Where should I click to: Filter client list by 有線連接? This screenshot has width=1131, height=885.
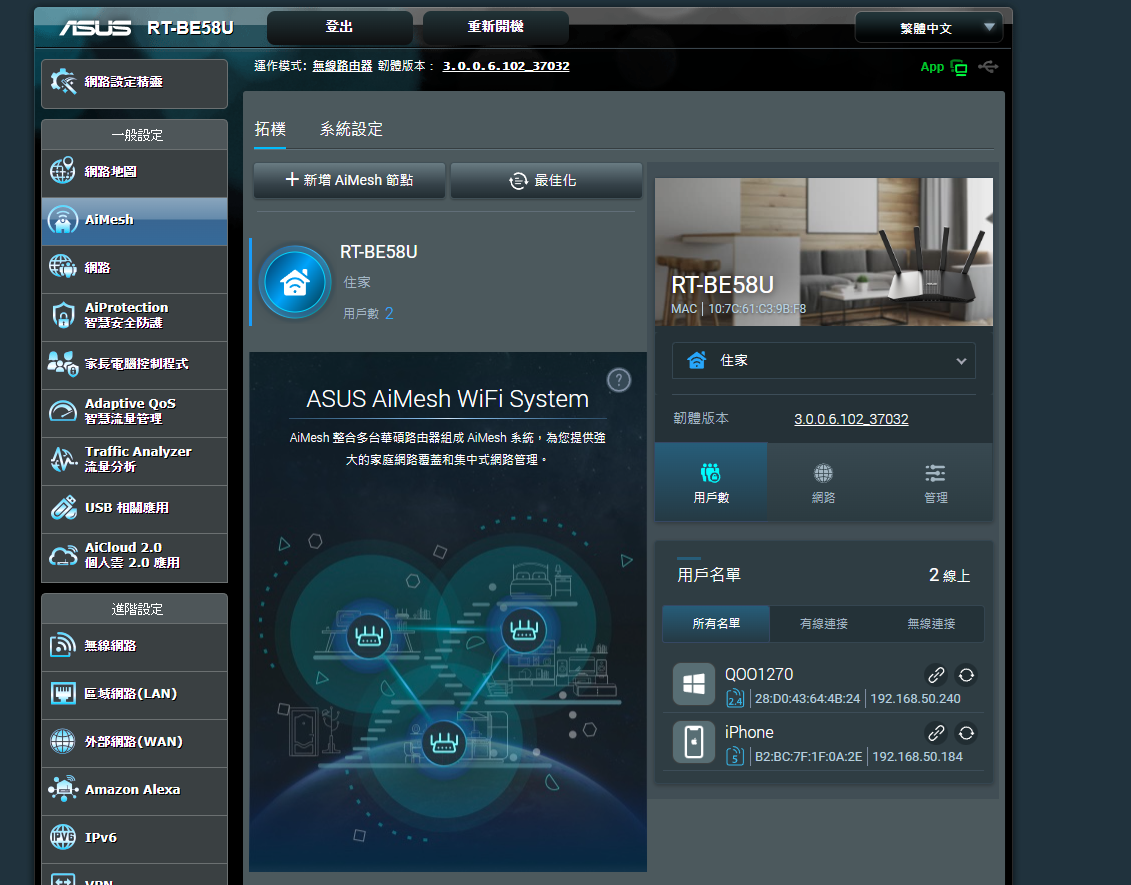click(824, 624)
